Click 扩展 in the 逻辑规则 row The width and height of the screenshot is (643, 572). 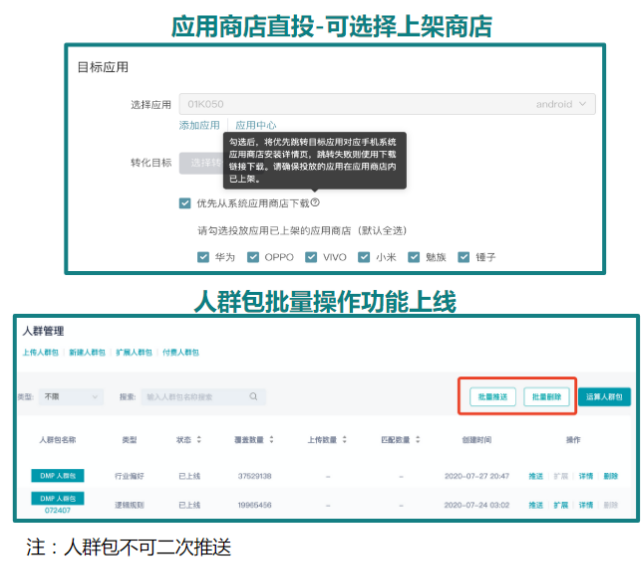[x=561, y=505]
